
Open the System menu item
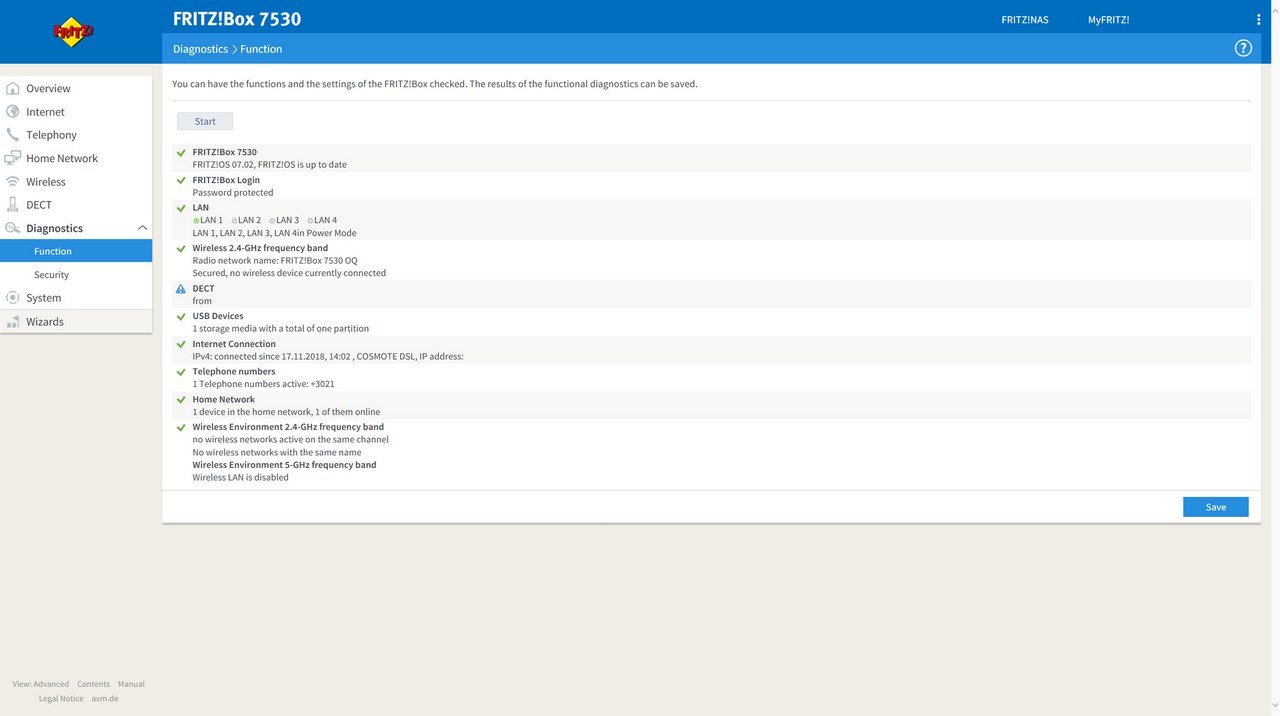[x=76, y=297]
